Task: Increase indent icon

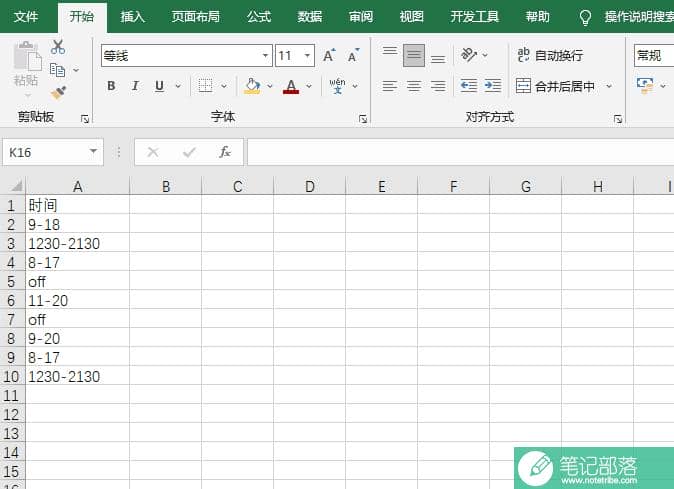Action: point(493,86)
